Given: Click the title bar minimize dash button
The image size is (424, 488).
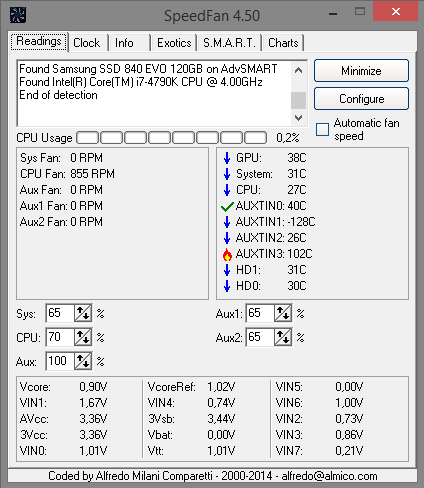Looking at the screenshot, I should (x=333, y=14).
